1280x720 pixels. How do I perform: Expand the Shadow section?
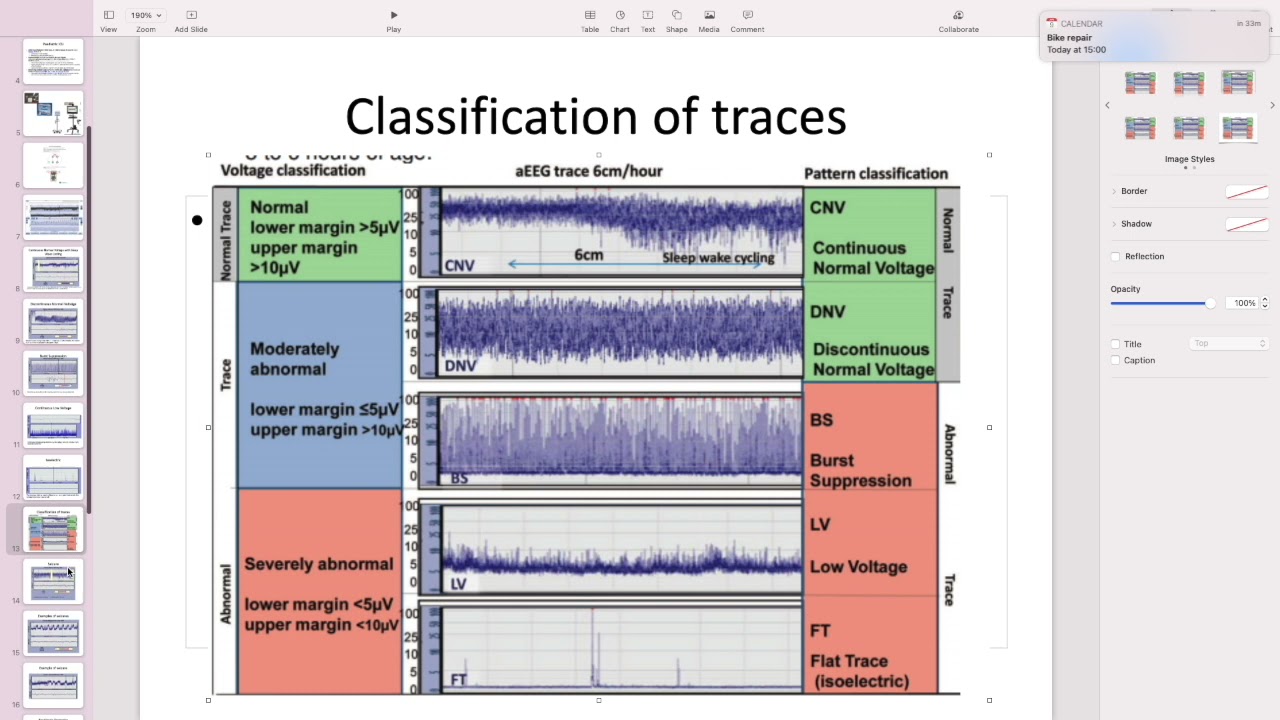1114,224
